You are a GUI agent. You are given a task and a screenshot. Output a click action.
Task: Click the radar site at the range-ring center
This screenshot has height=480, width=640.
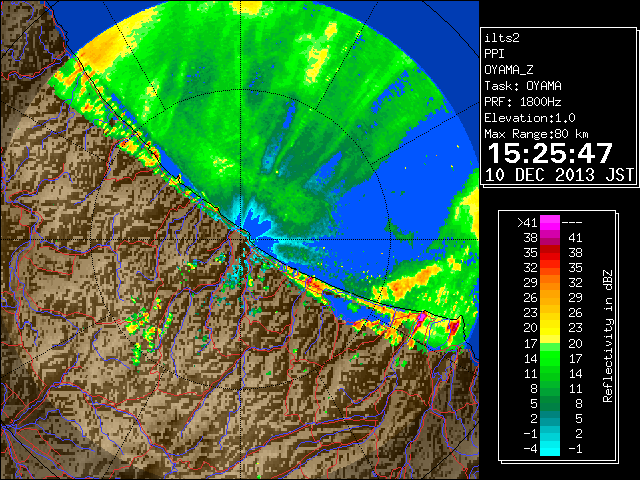pyautogui.click(x=242, y=239)
